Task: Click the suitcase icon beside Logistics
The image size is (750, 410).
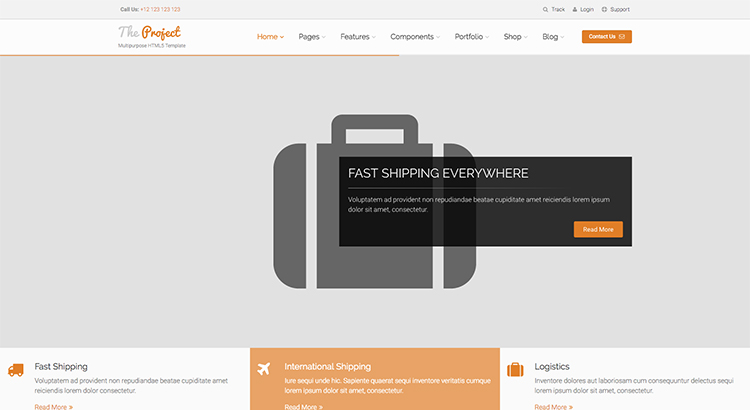Action: pos(515,370)
